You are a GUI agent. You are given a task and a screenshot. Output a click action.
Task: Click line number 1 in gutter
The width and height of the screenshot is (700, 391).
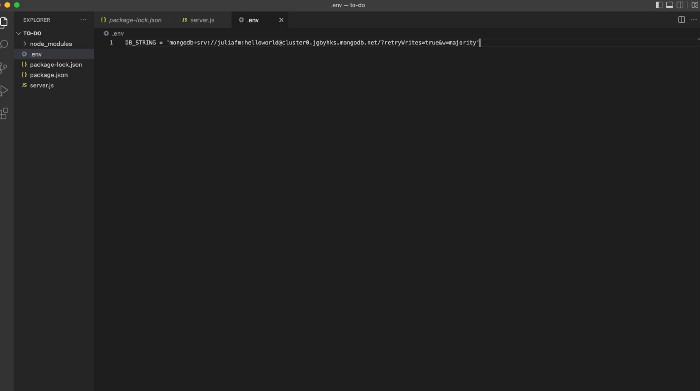[112, 43]
